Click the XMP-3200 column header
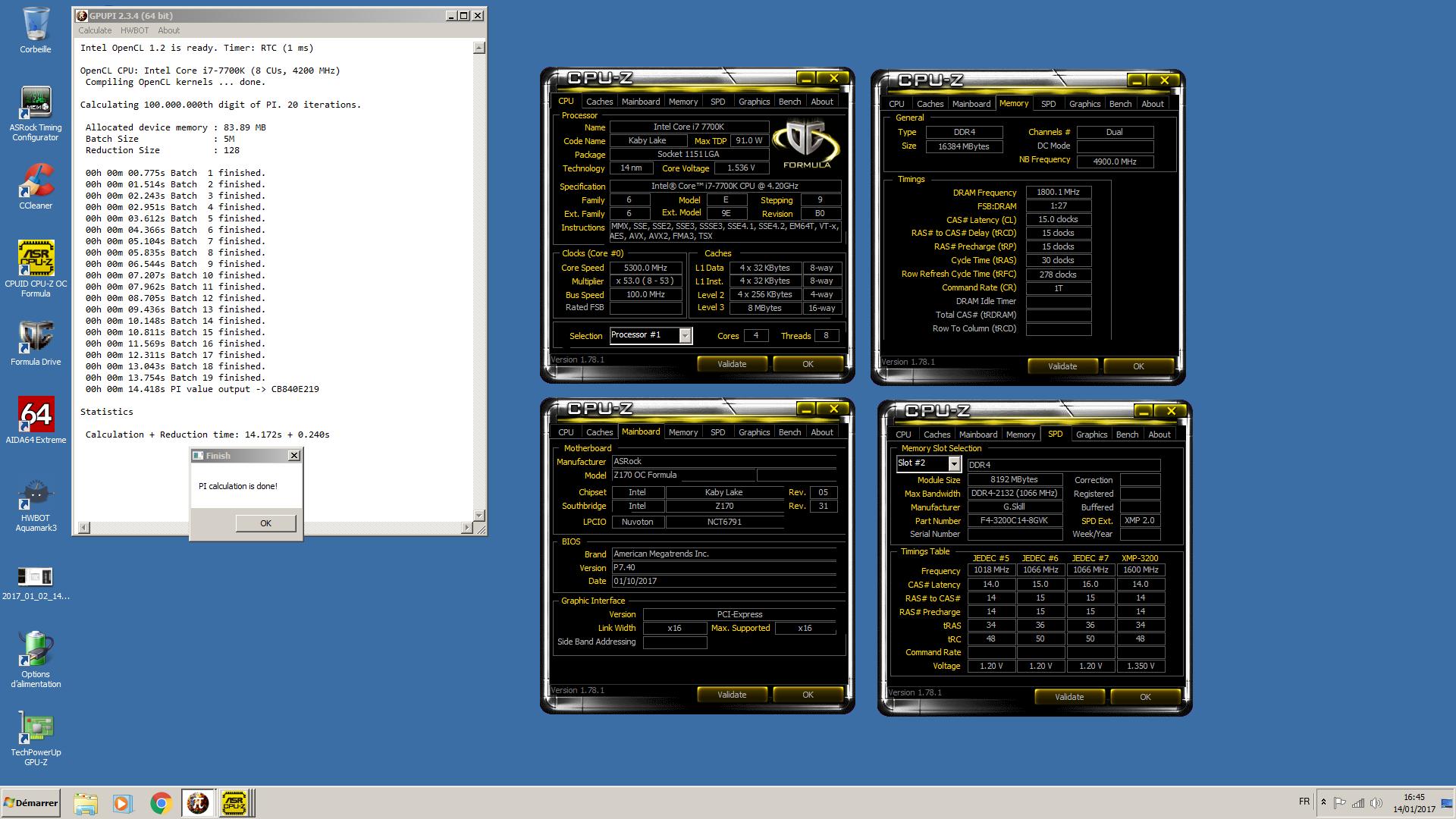This screenshot has height=819, width=1456. click(1141, 558)
